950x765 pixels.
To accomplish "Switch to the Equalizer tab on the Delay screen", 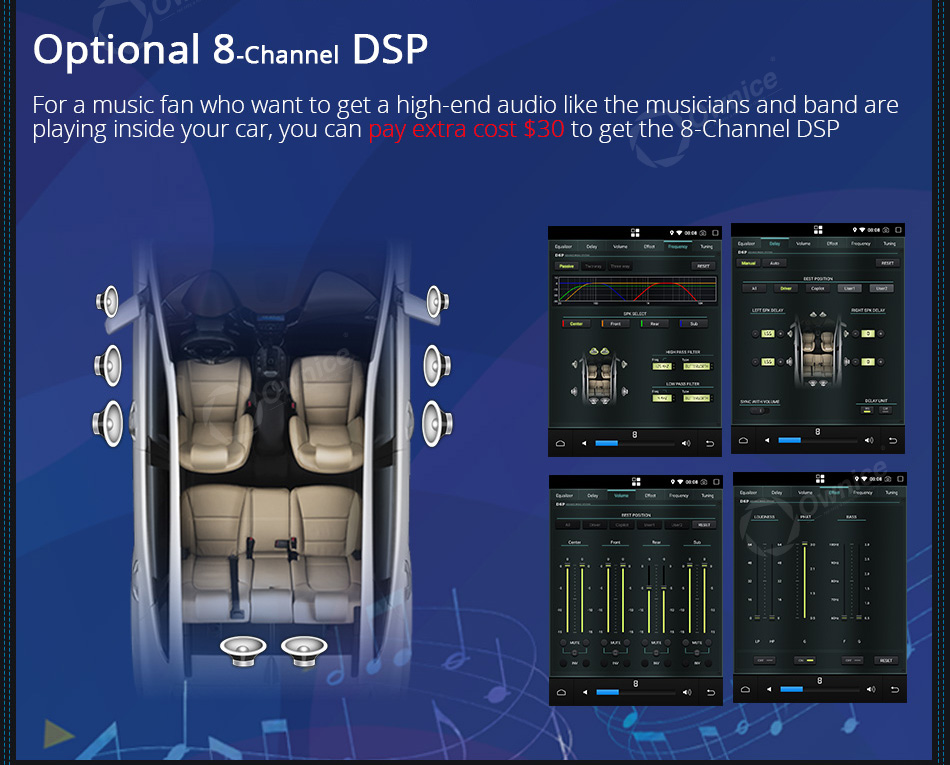I will [x=746, y=243].
